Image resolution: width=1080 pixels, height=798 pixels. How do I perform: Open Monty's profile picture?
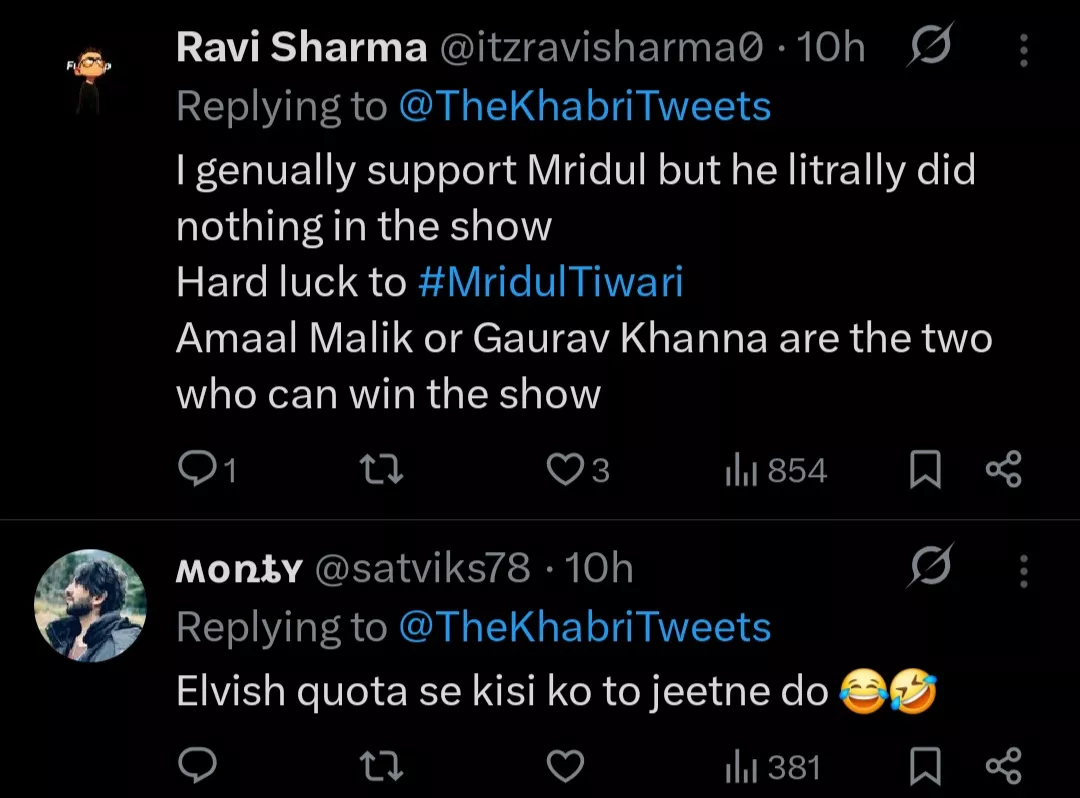(x=90, y=605)
